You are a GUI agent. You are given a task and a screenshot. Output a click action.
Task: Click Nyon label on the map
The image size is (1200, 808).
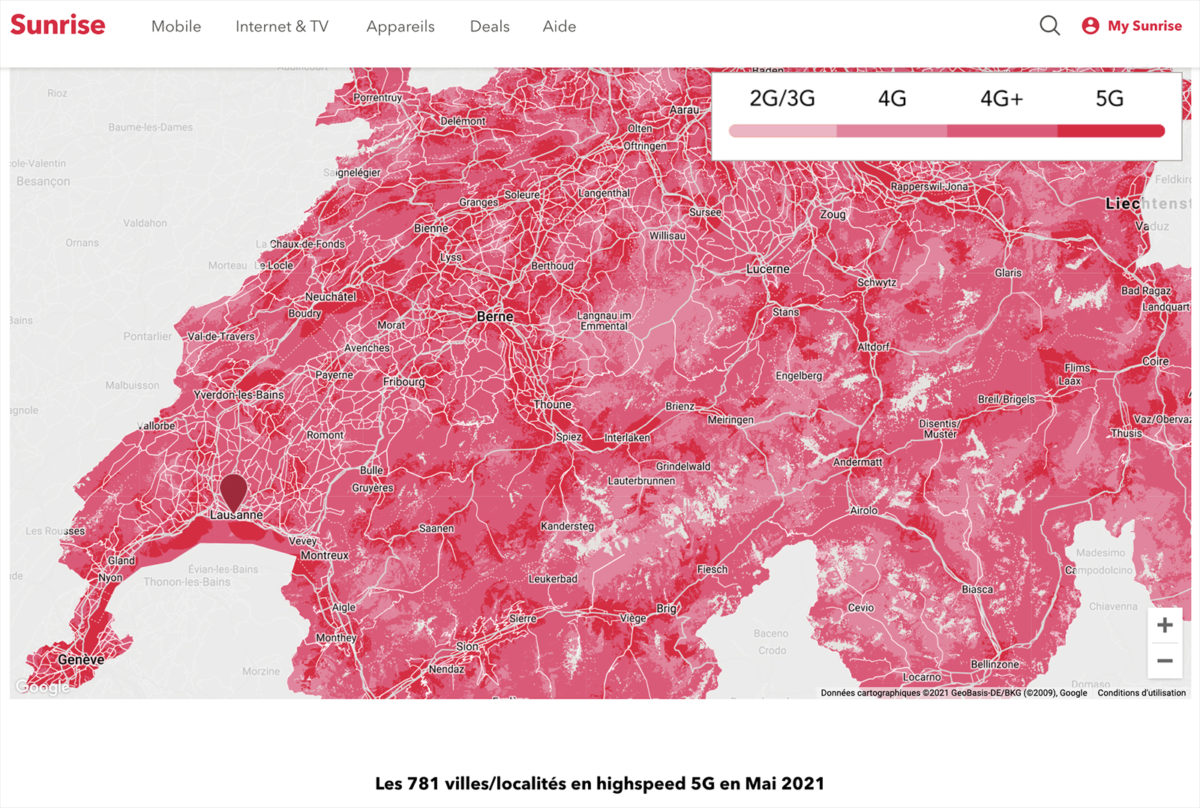(110, 578)
